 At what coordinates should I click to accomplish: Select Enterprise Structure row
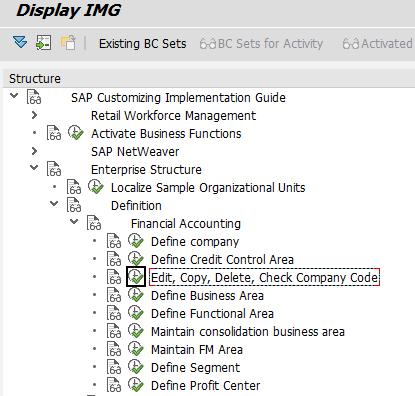click(146, 170)
